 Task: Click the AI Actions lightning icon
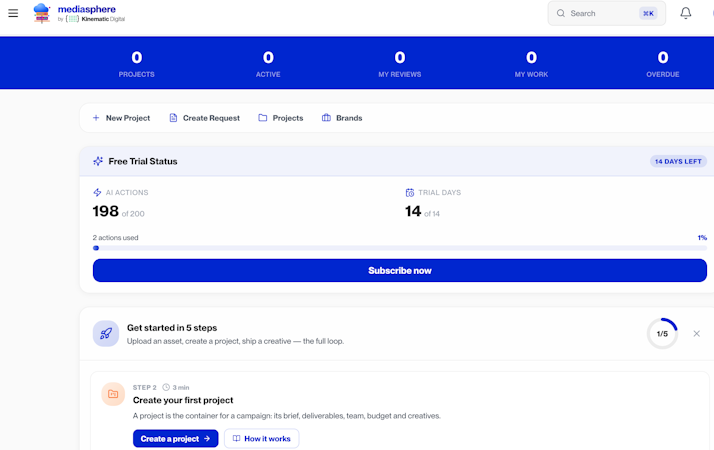click(x=97, y=193)
